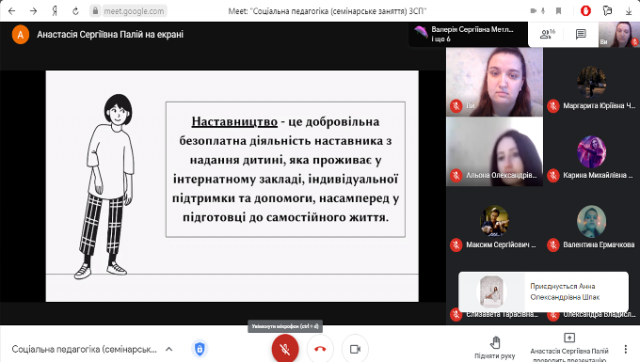
Task: Click the browser back arrow
Action: [12, 11]
